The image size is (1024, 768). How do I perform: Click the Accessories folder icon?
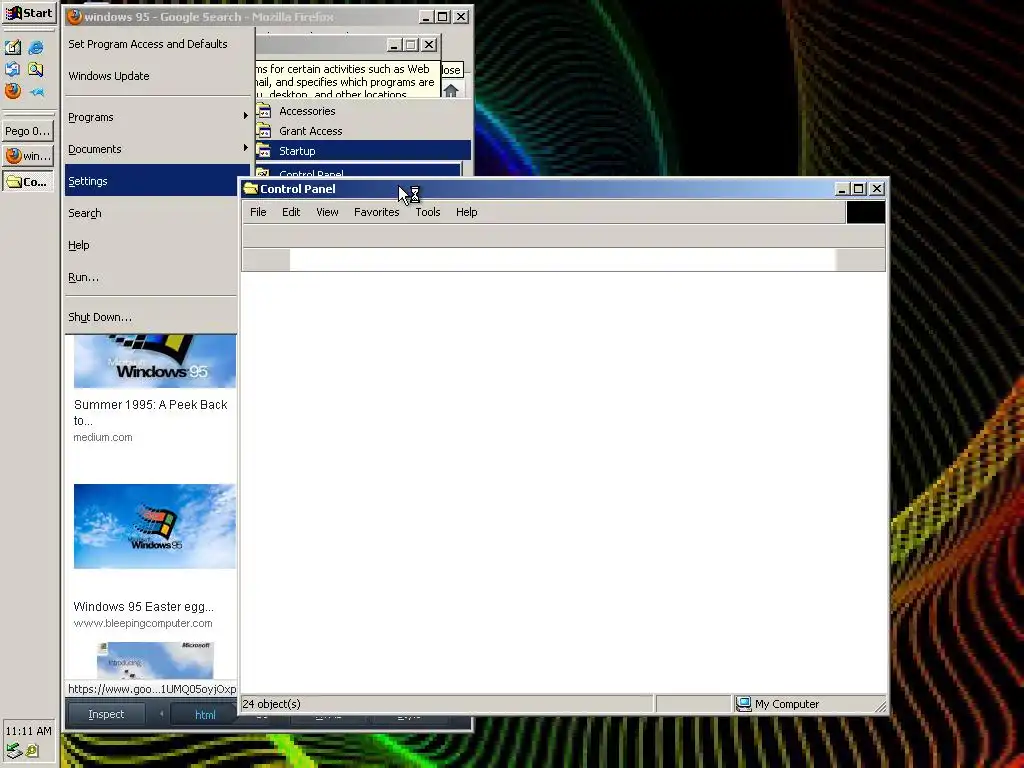264,110
